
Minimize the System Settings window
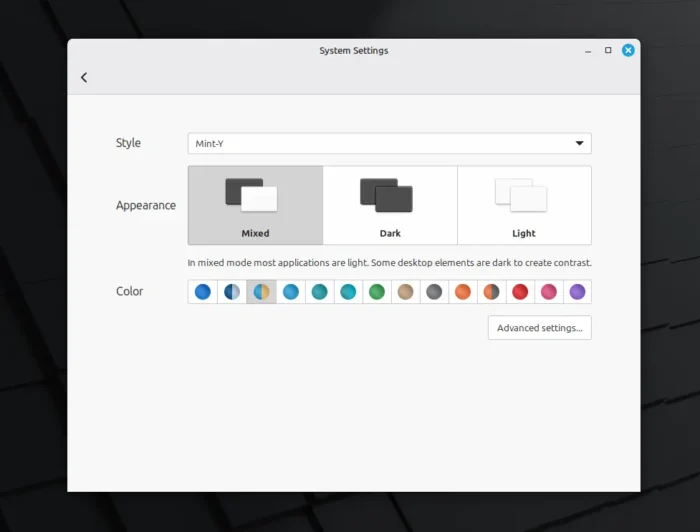tap(587, 50)
